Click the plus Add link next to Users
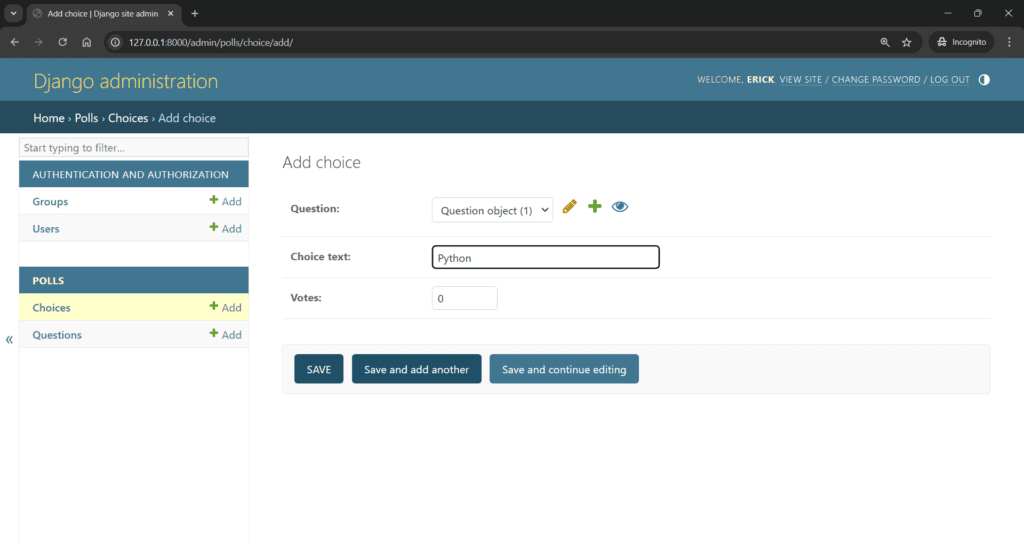 click(x=225, y=229)
